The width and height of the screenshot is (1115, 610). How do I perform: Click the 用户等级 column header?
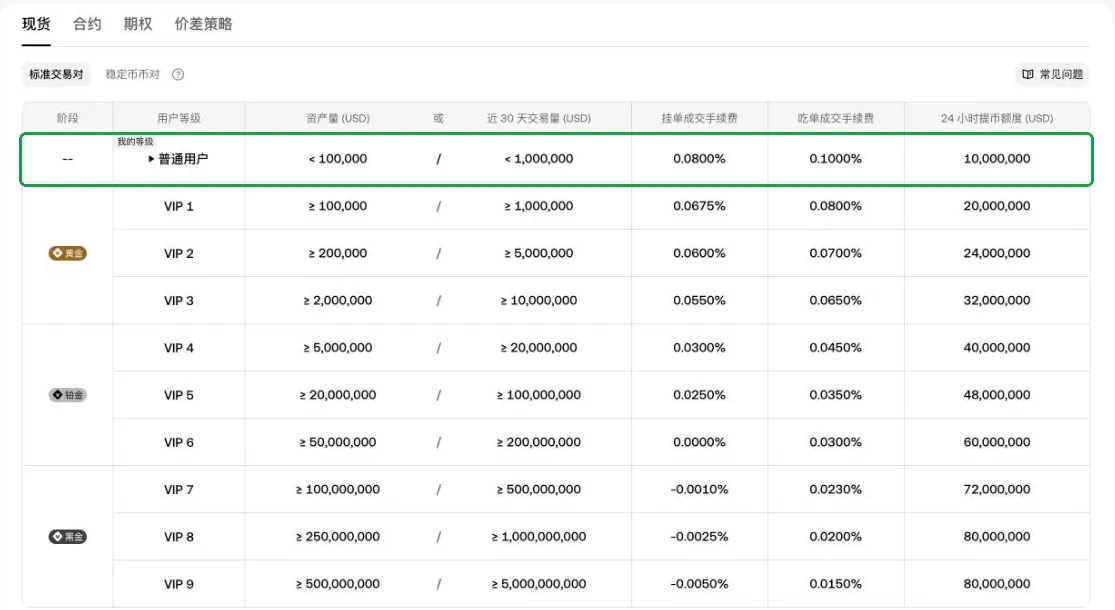click(178, 118)
